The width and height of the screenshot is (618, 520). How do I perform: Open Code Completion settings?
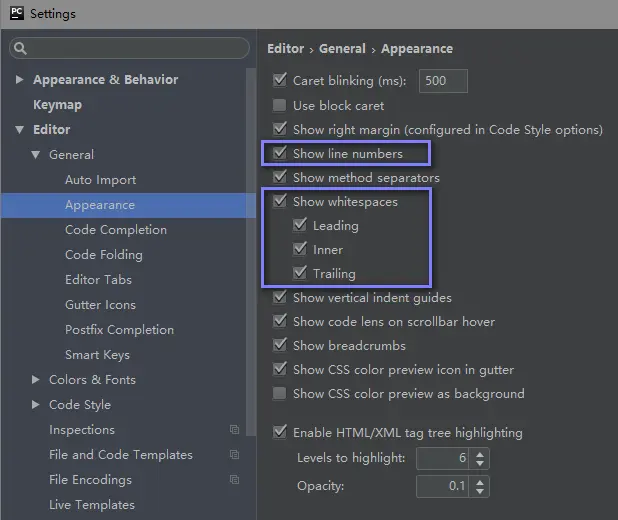(116, 230)
